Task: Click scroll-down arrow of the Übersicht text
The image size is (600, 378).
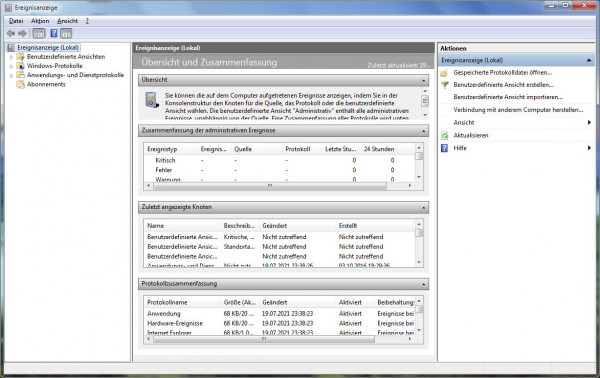Action: (x=424, y=115)
